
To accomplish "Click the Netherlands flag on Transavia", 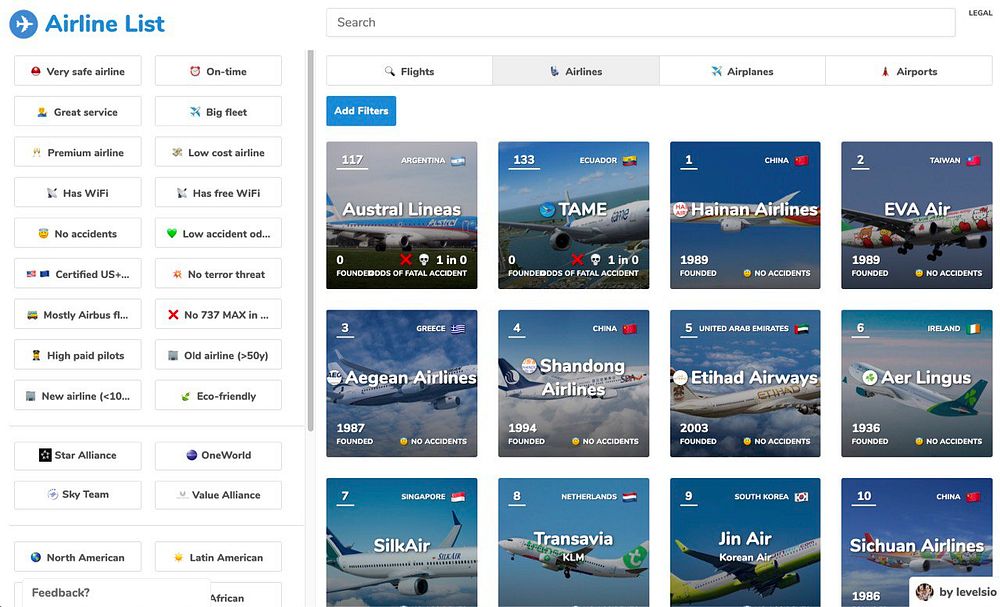I will tap(629, 497).
